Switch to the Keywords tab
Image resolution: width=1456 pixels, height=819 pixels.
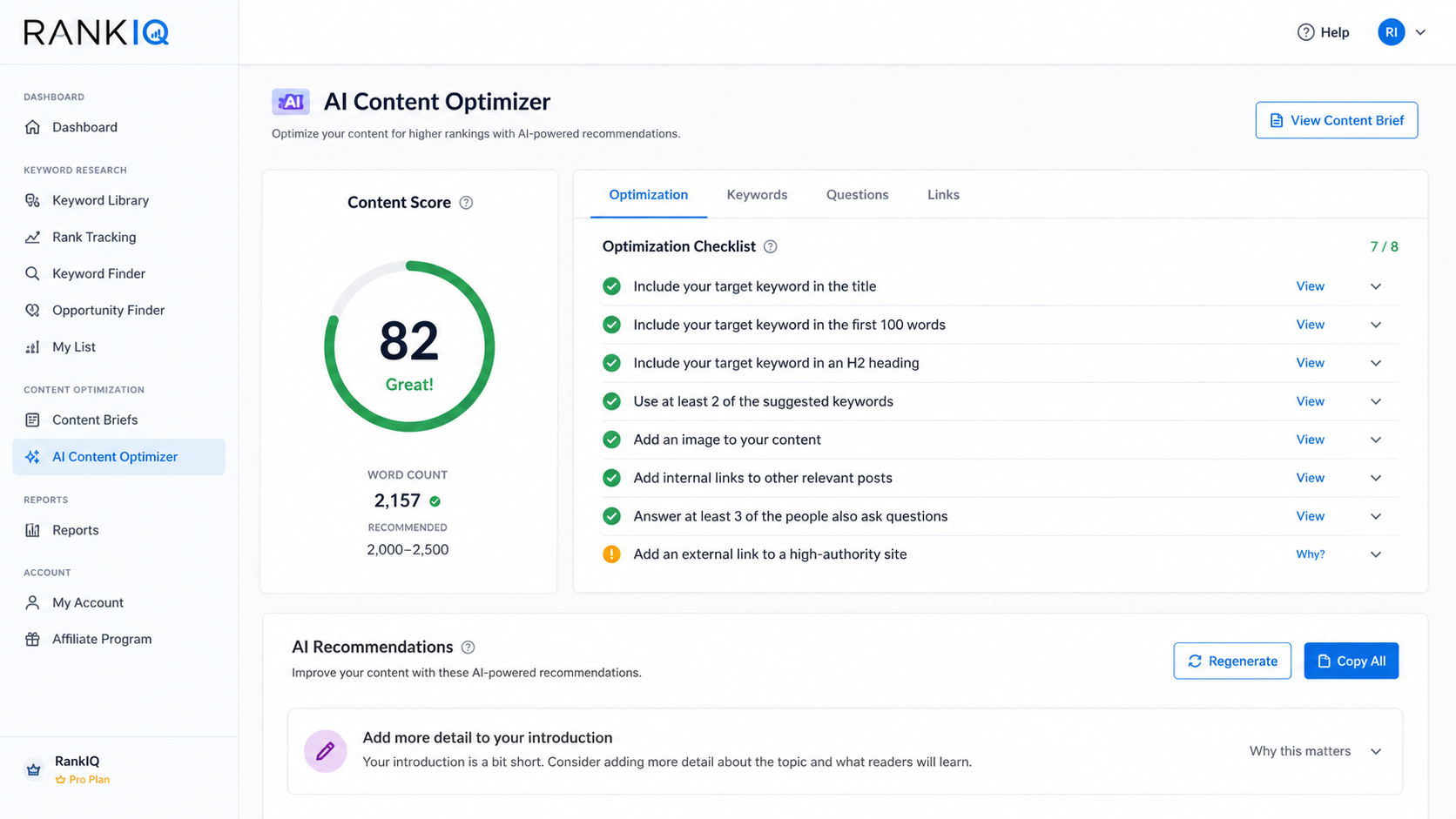[757, 195]
